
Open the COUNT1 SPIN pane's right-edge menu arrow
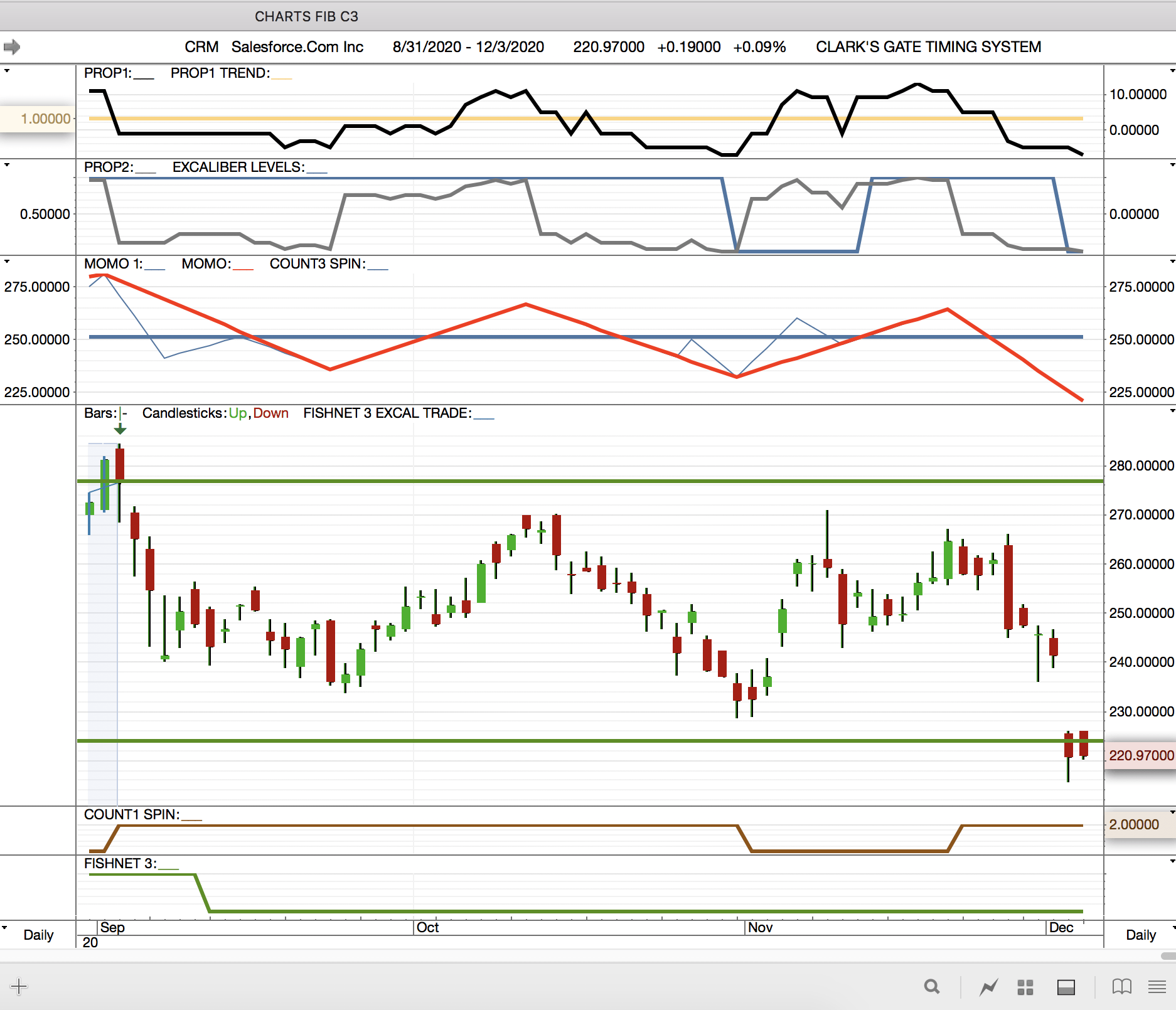(1172, 812)
